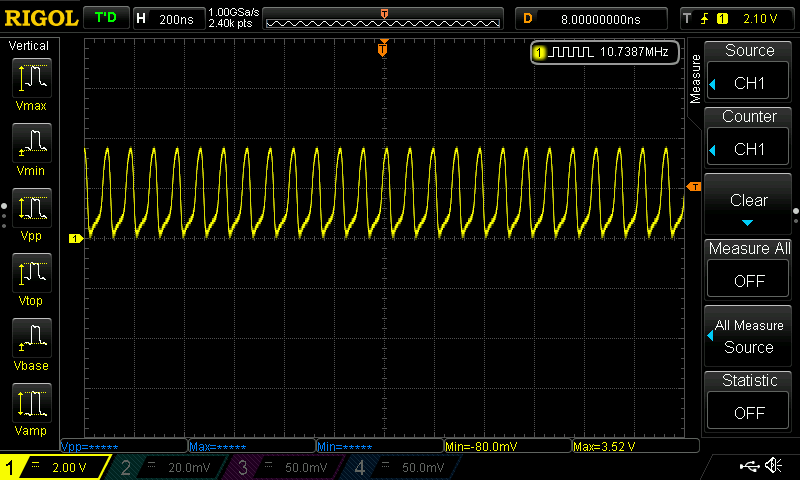This screenshot has height=480, width=800.
Task: Open the All Measure Source menu
Action: coord(748,336)
